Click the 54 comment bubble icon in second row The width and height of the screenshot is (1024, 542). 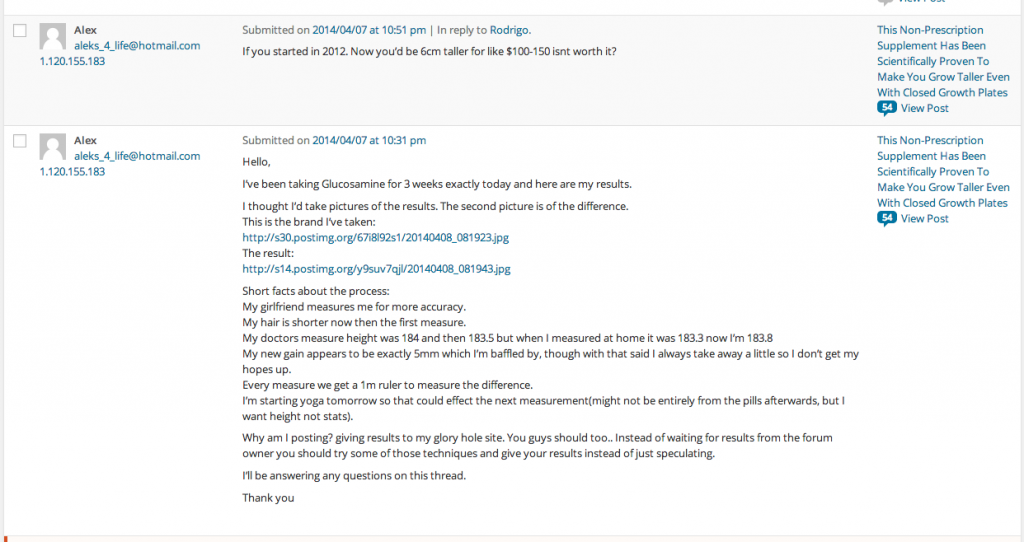(x=886, y=218)
